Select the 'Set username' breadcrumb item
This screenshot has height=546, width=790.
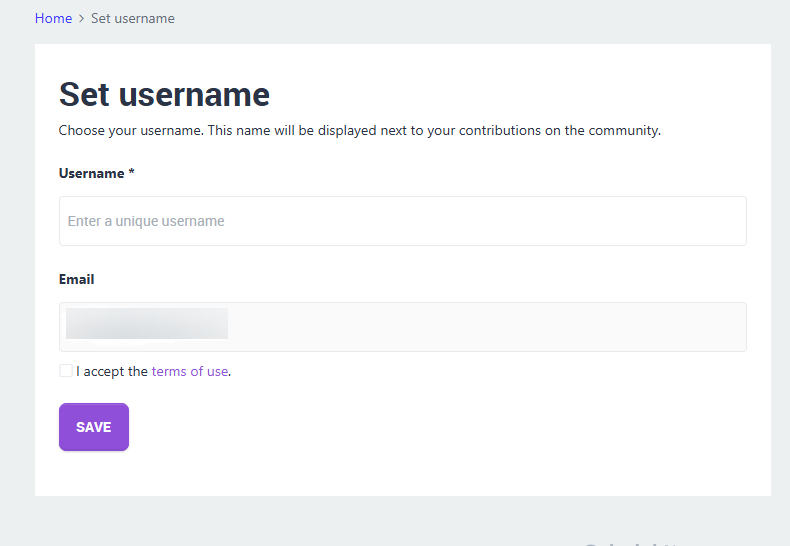tap(132, 18)
